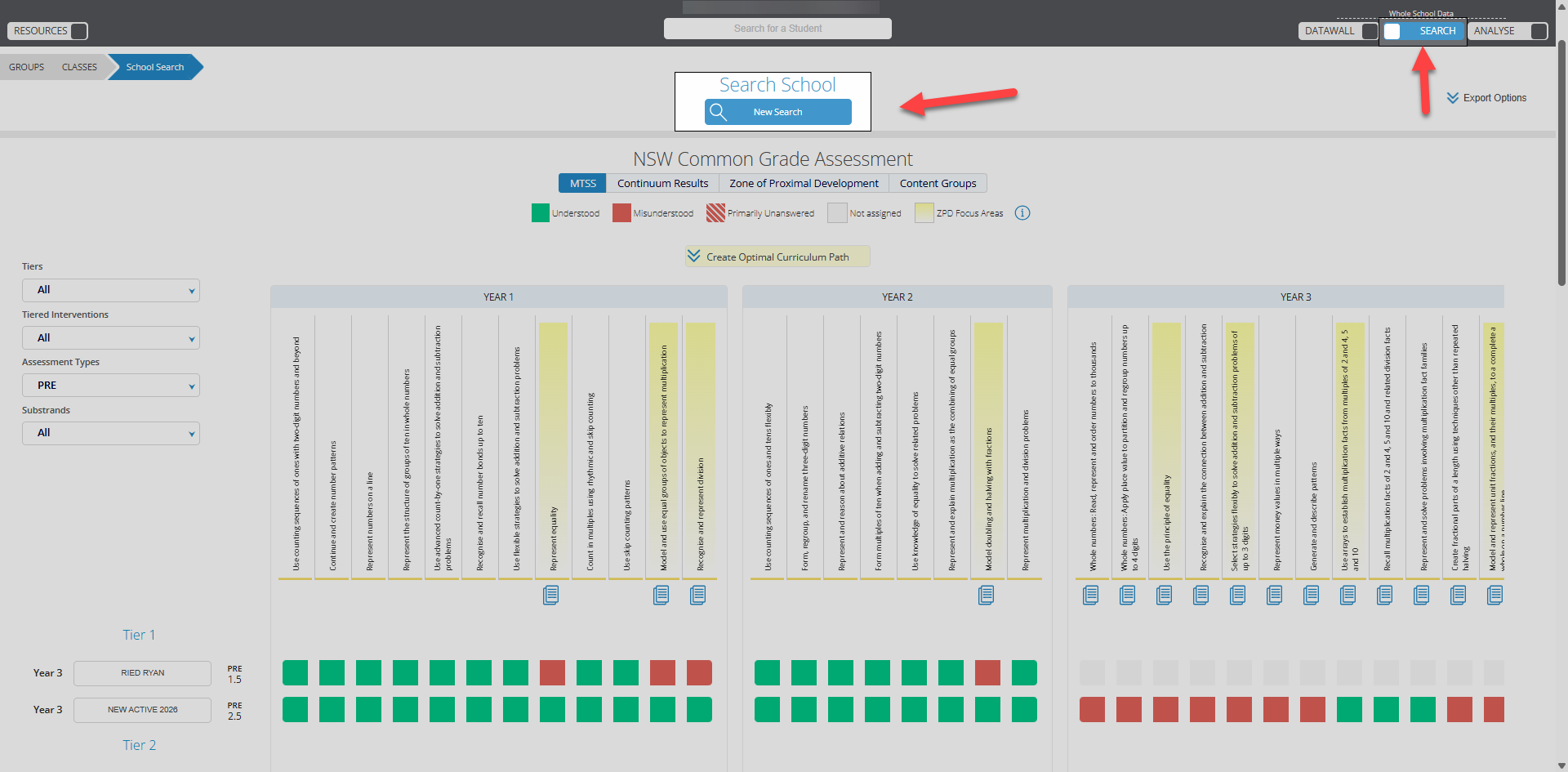
Task: Go to CLASSES breadcrumb
Action: [79, 67]
